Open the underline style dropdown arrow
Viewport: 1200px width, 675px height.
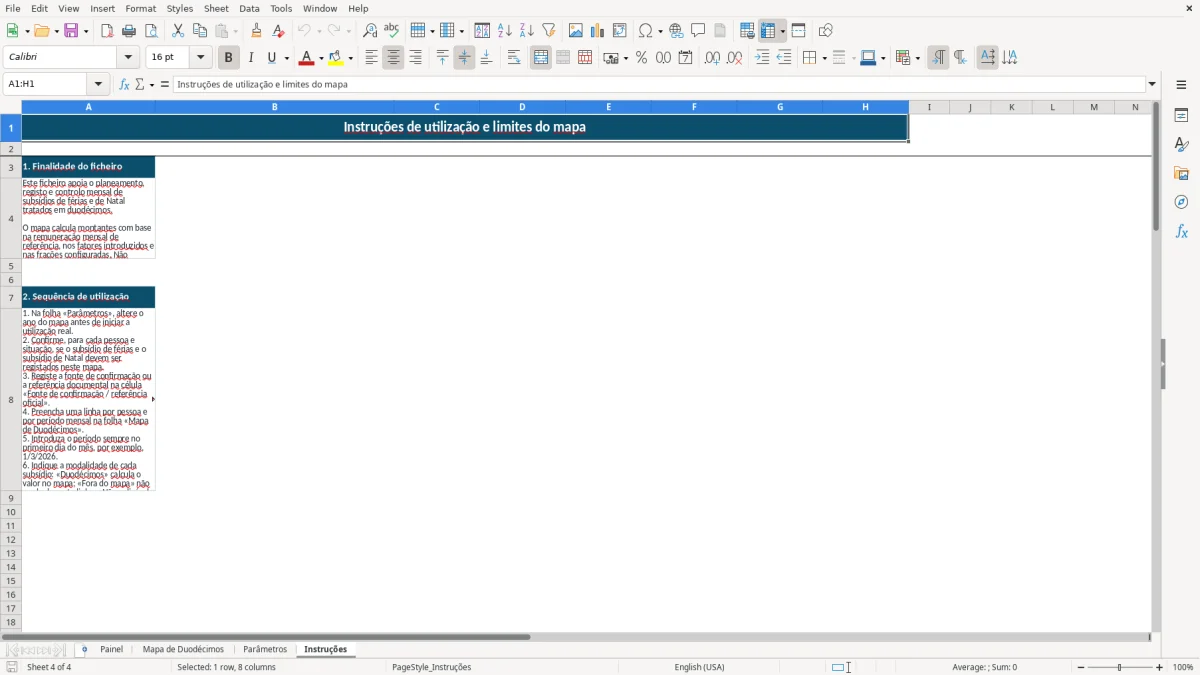(286, 58)
